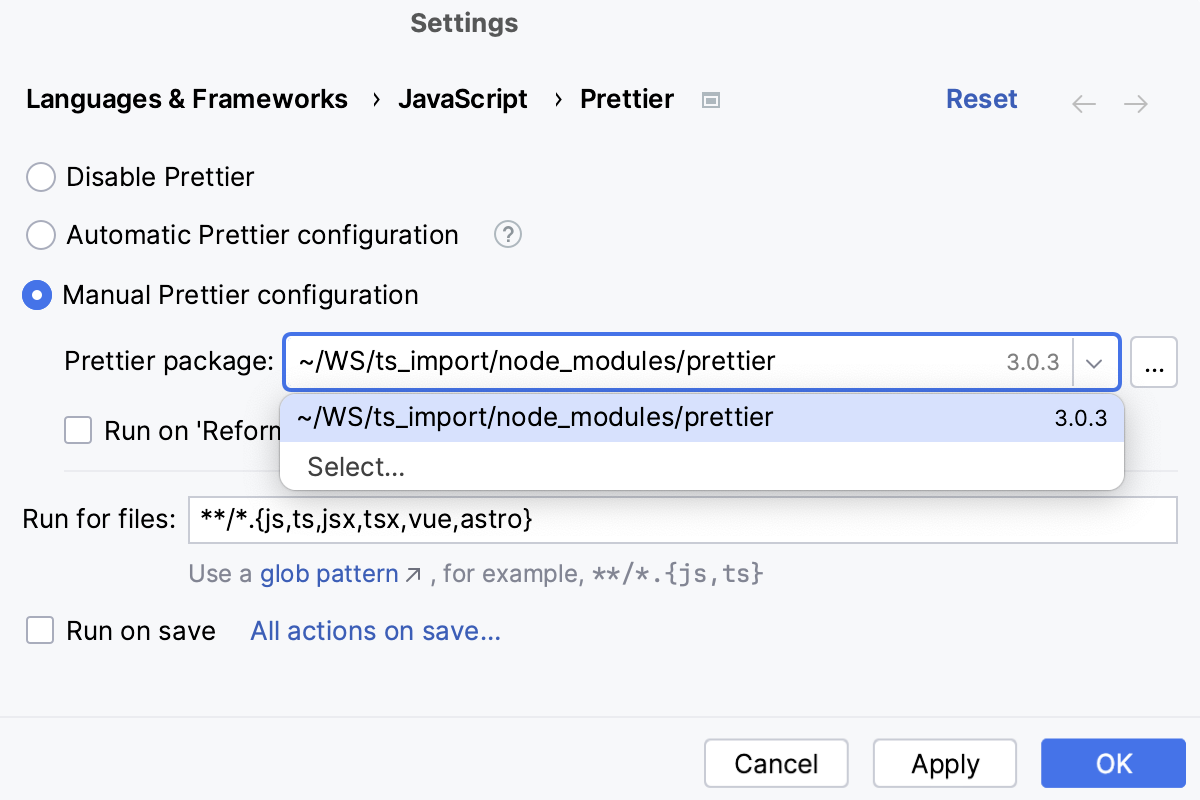Collapse the Prettier package dropdown arrow

1095,362
